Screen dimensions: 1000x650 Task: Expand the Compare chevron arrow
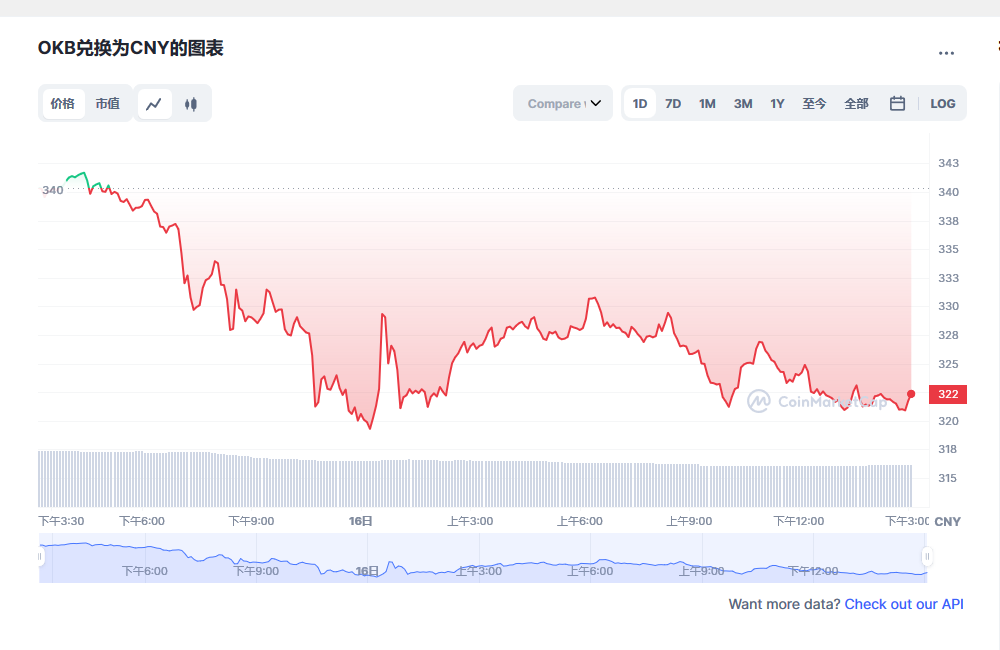[596, 103]
